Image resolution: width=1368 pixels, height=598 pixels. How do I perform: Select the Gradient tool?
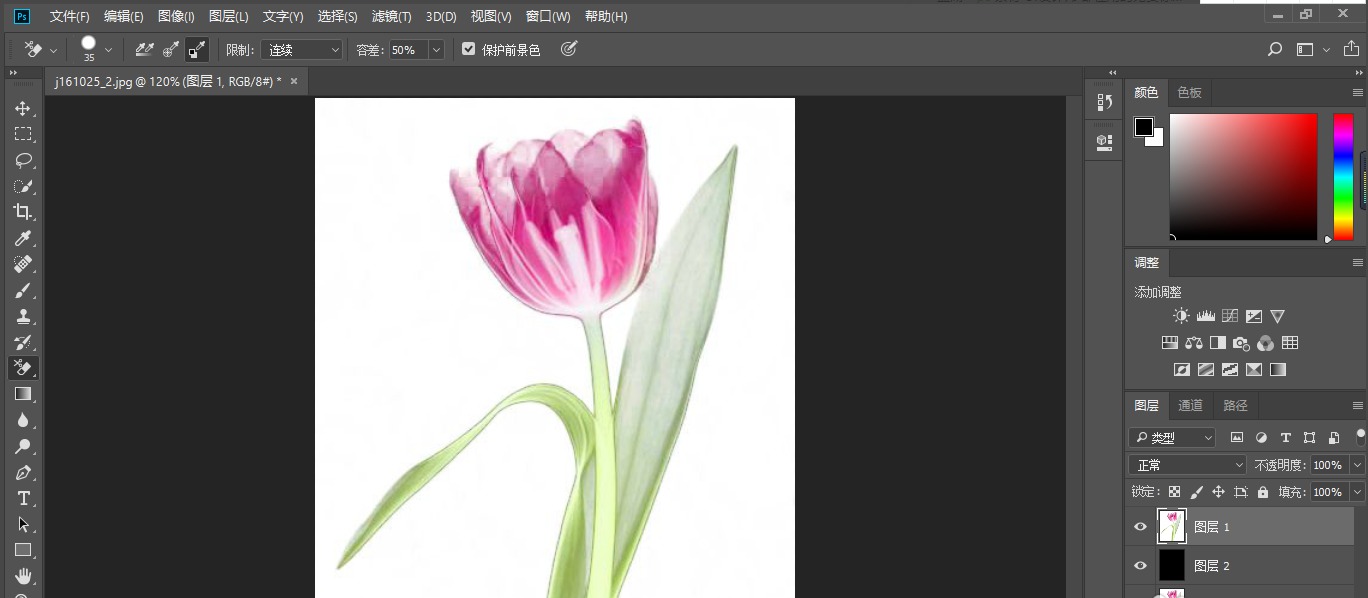click(23, 394)
